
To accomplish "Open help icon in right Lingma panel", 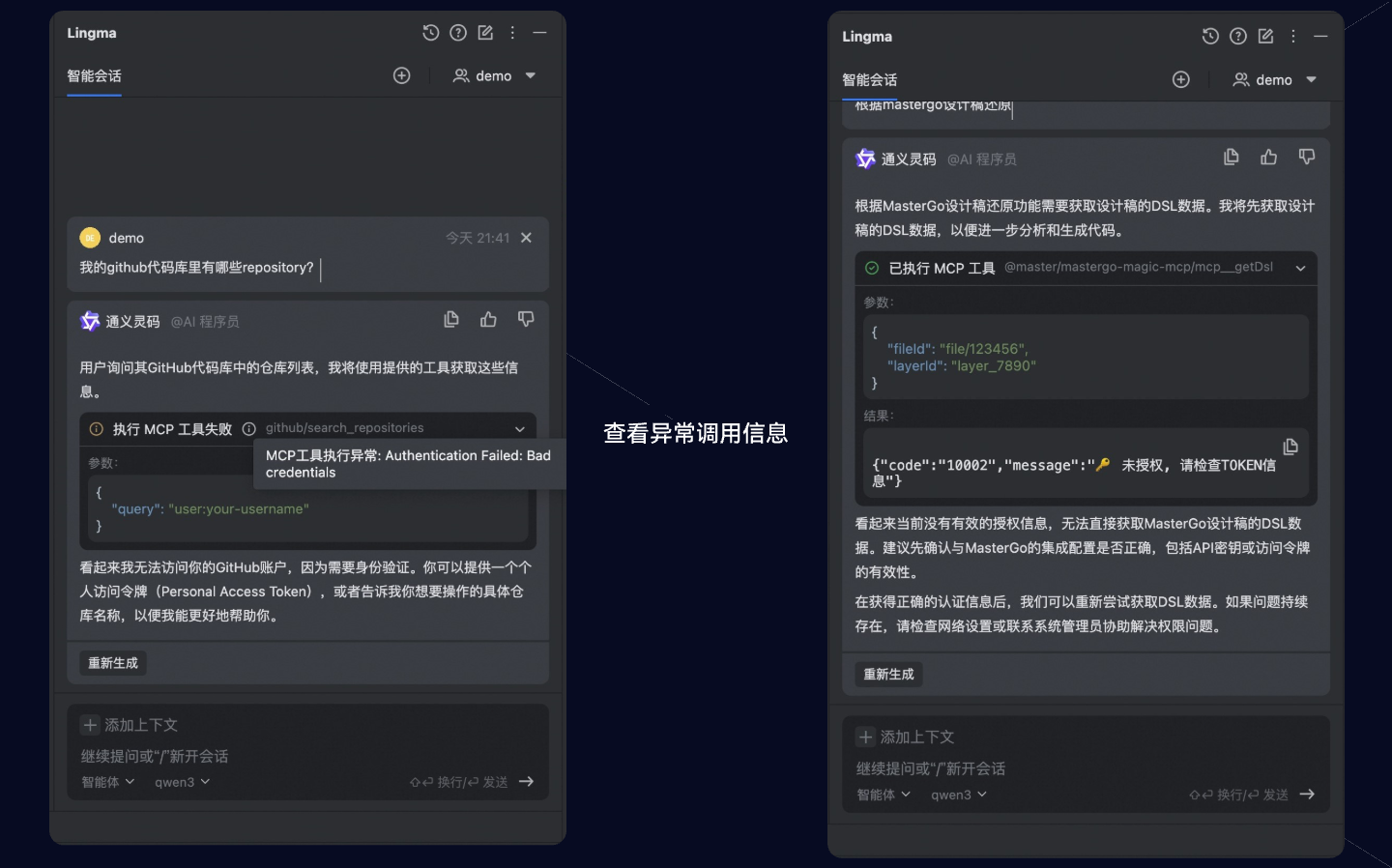I will point(1238,37).
